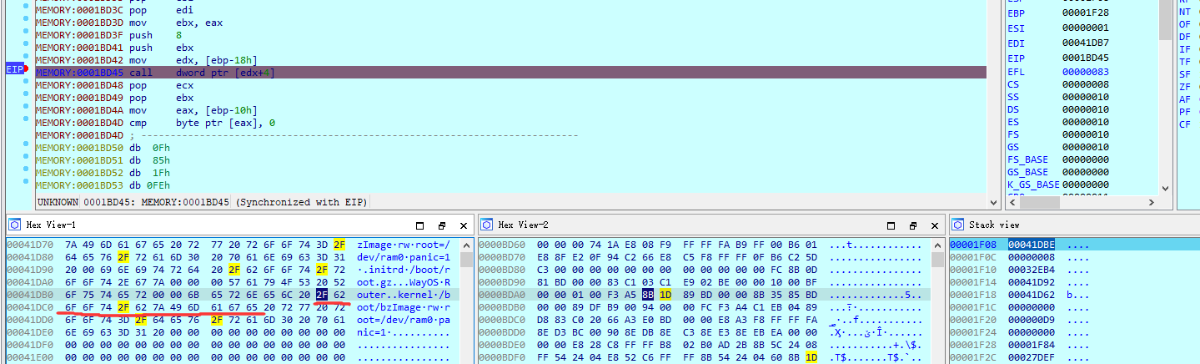Screen dimensions: 1200x364
Task: Maximize the Hex View-1 panel
Action: pos(421,226)
